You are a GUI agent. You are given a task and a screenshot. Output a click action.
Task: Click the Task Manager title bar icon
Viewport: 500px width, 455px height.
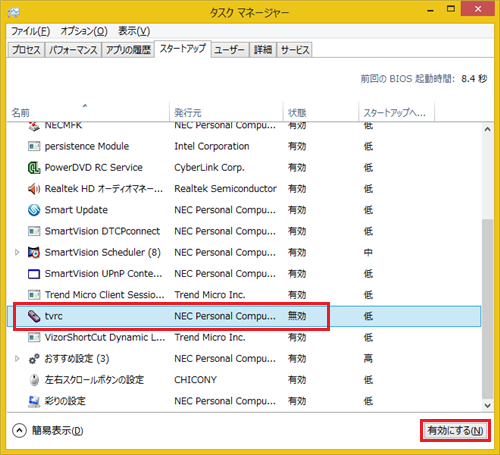coord(14,12)
